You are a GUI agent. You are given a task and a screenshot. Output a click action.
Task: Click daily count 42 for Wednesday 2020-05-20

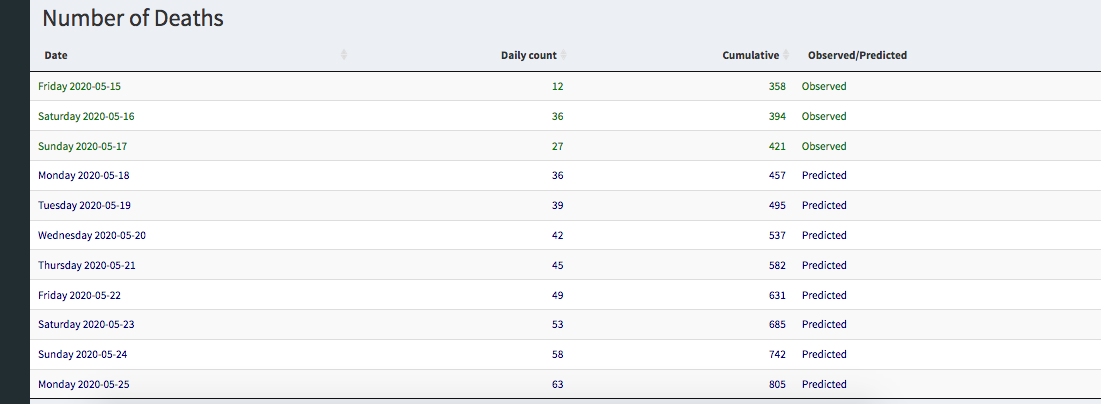pos(557,235)
